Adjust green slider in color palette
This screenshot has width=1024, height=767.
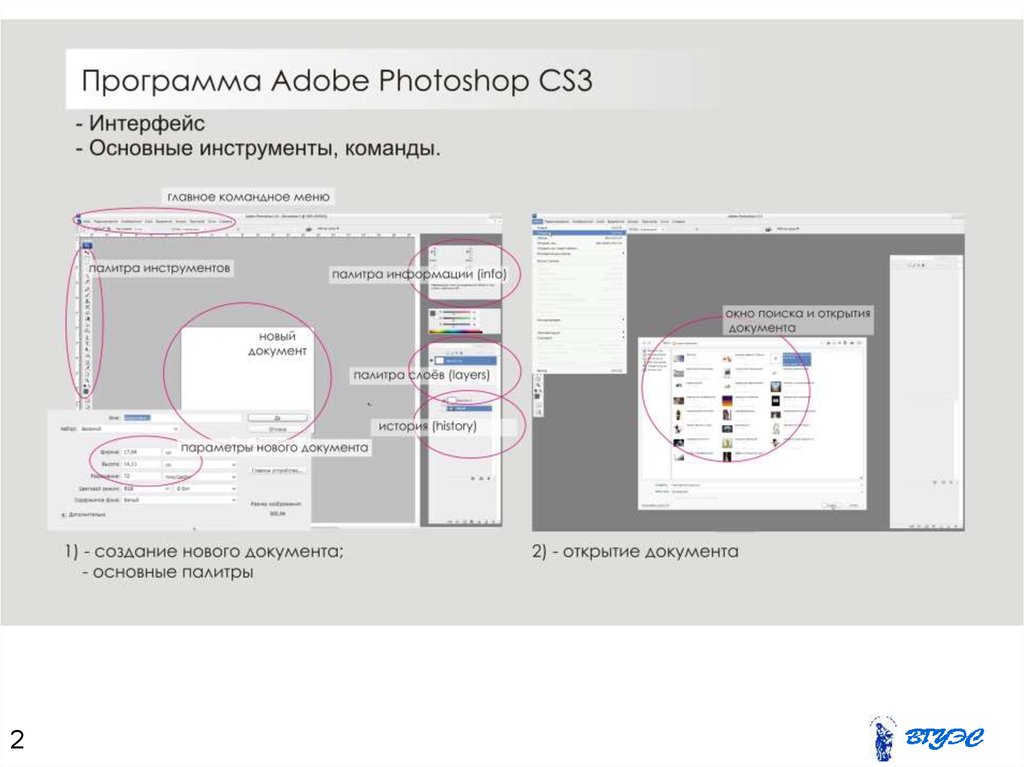click(456, 318)
